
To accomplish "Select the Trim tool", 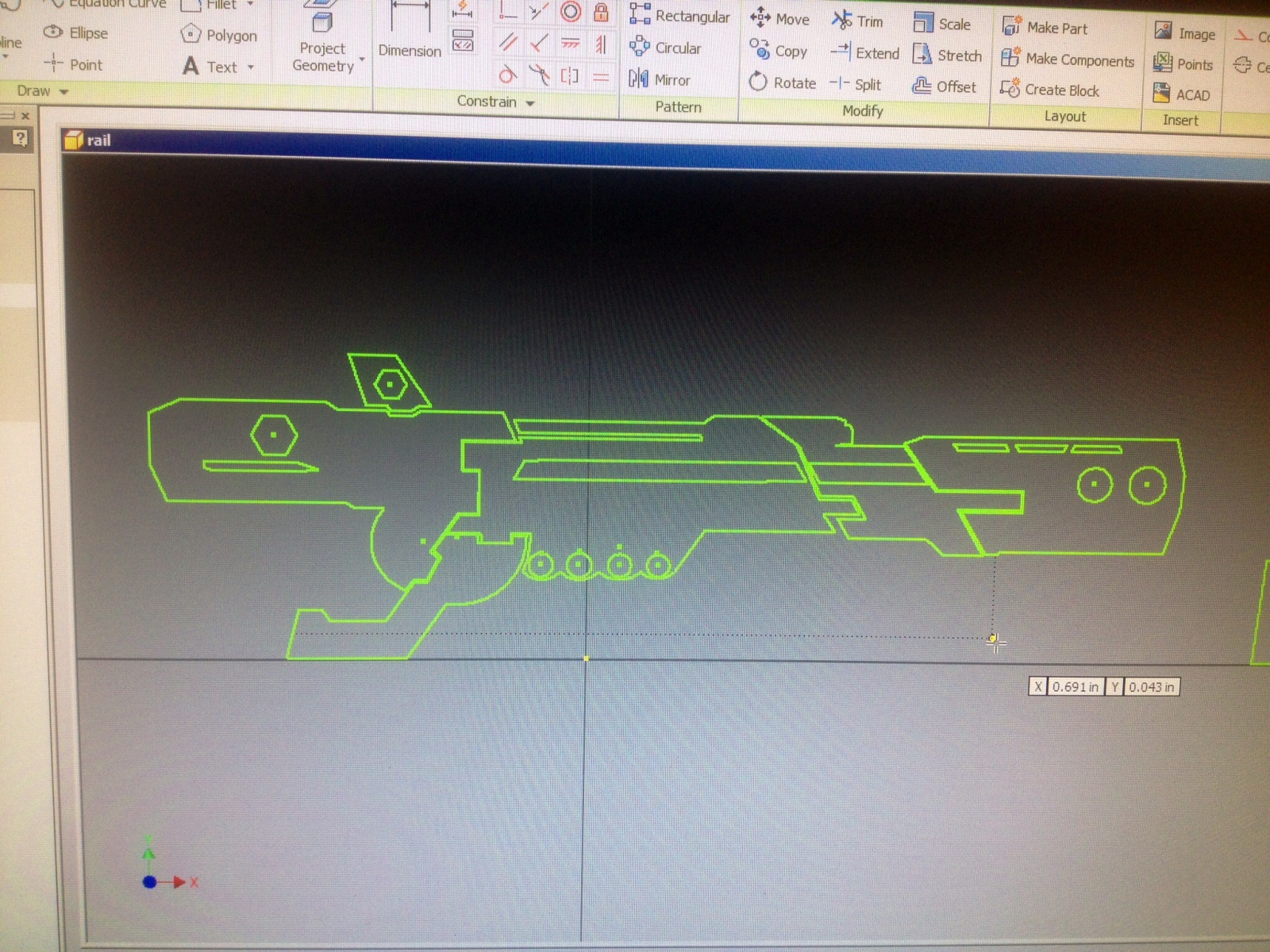I will click(857, 21).
